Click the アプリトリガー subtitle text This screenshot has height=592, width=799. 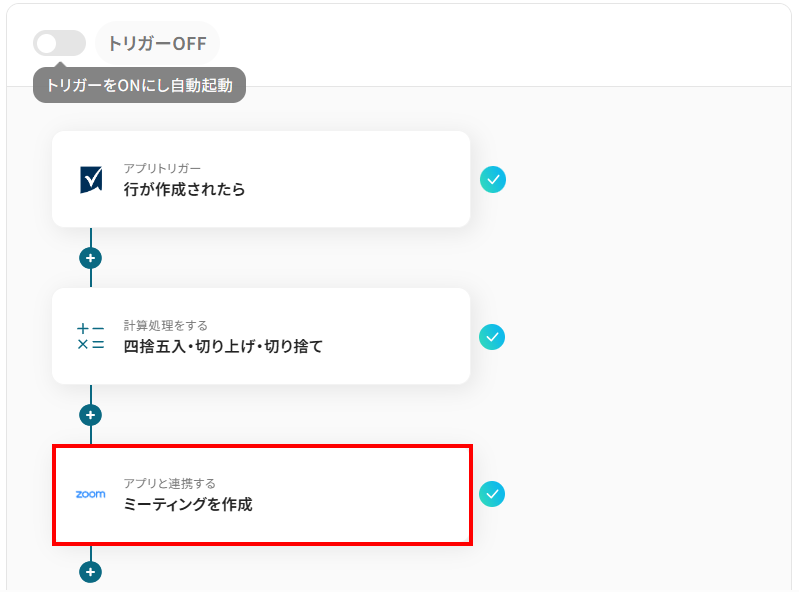(x=162, y=168)
